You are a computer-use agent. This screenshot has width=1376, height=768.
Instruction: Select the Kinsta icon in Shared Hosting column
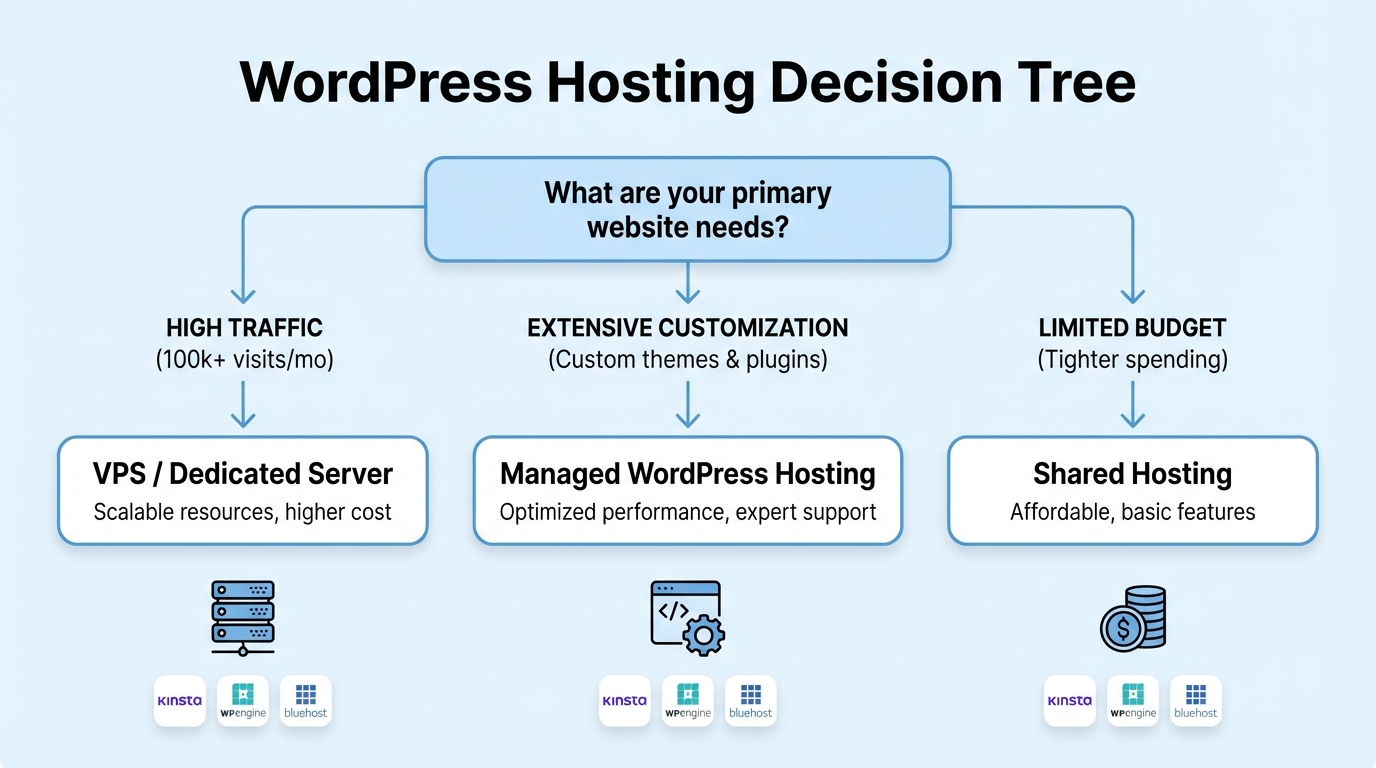tap(1069, 701)
